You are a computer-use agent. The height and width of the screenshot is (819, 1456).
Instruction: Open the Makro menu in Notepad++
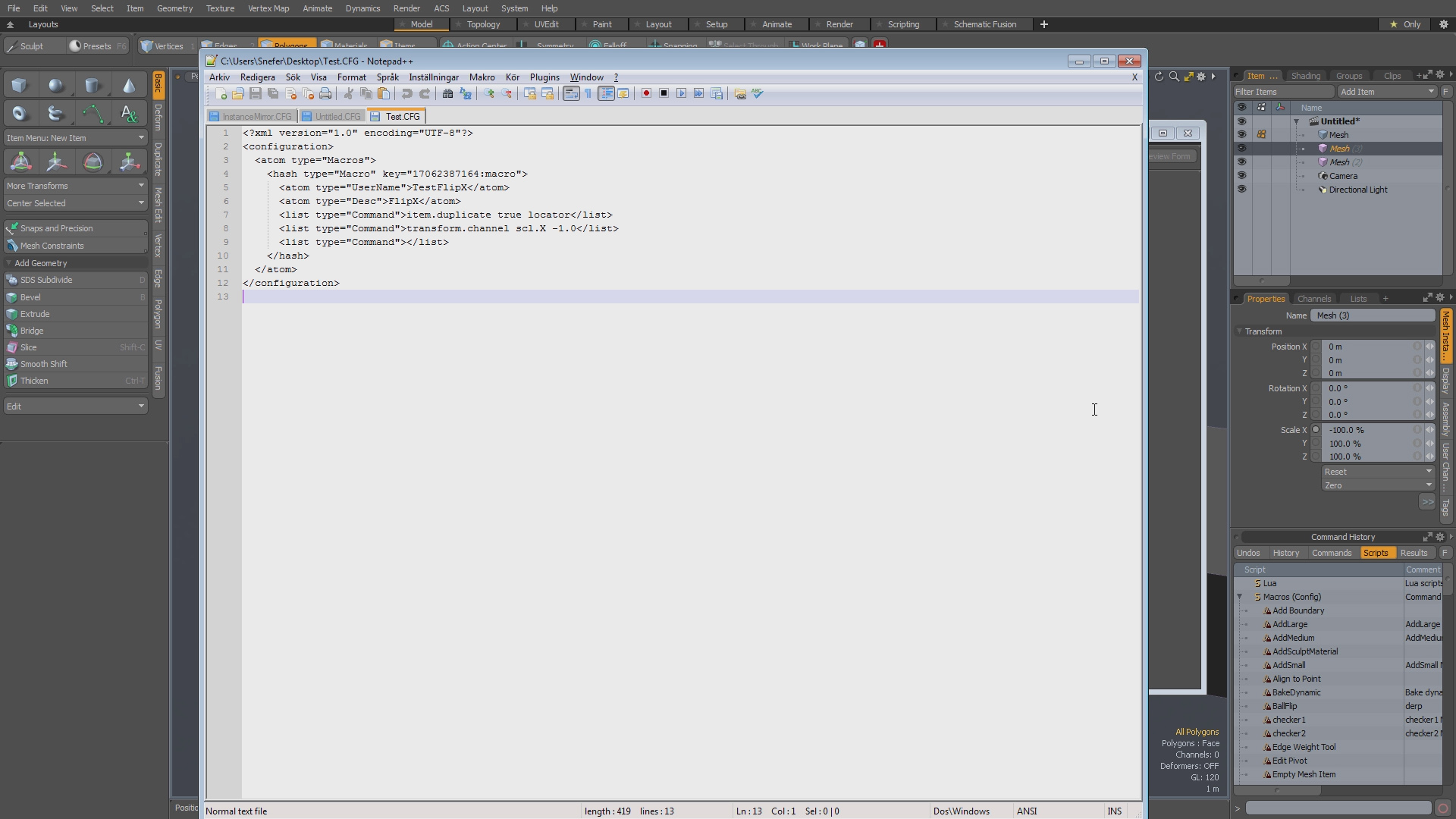pyautogui.click(x=482, y=77)
